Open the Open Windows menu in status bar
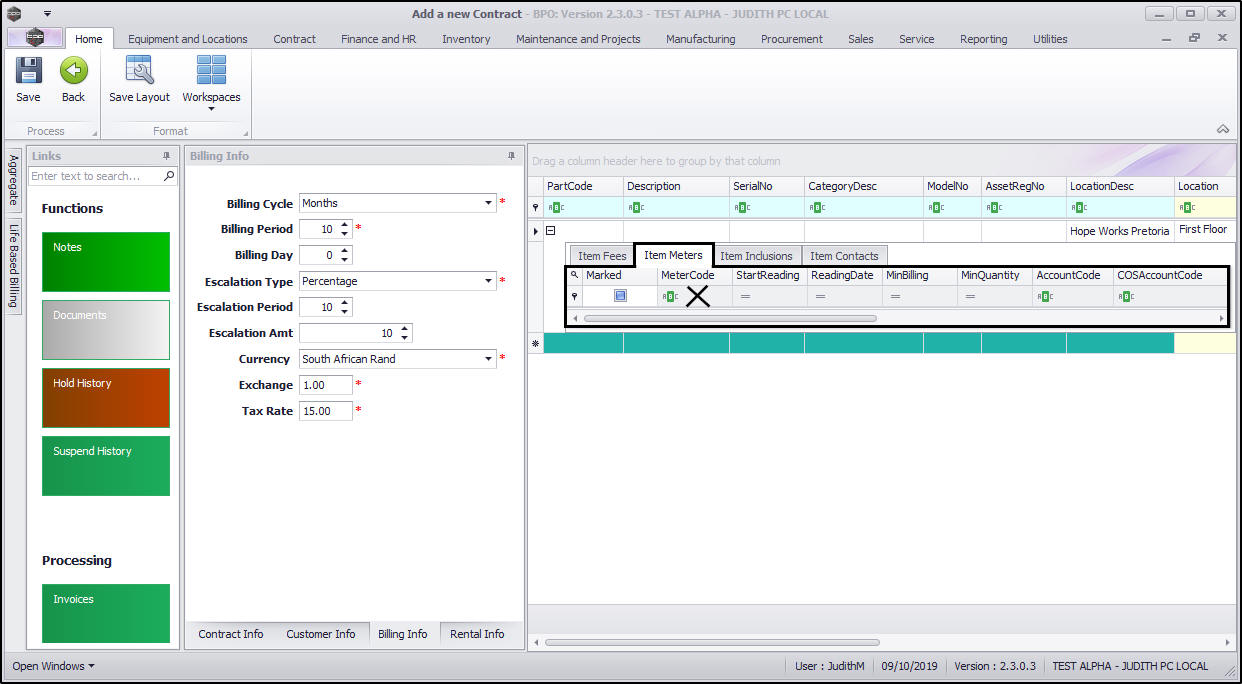This screenshot has height=684, width=1242. coord(54,666)
